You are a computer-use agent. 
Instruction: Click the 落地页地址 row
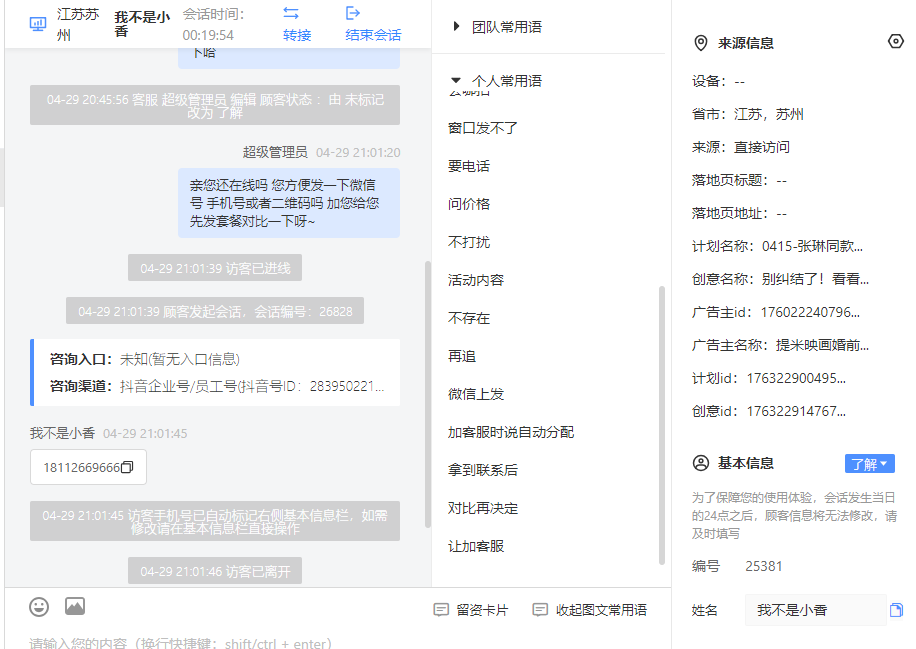coord(740,213)
